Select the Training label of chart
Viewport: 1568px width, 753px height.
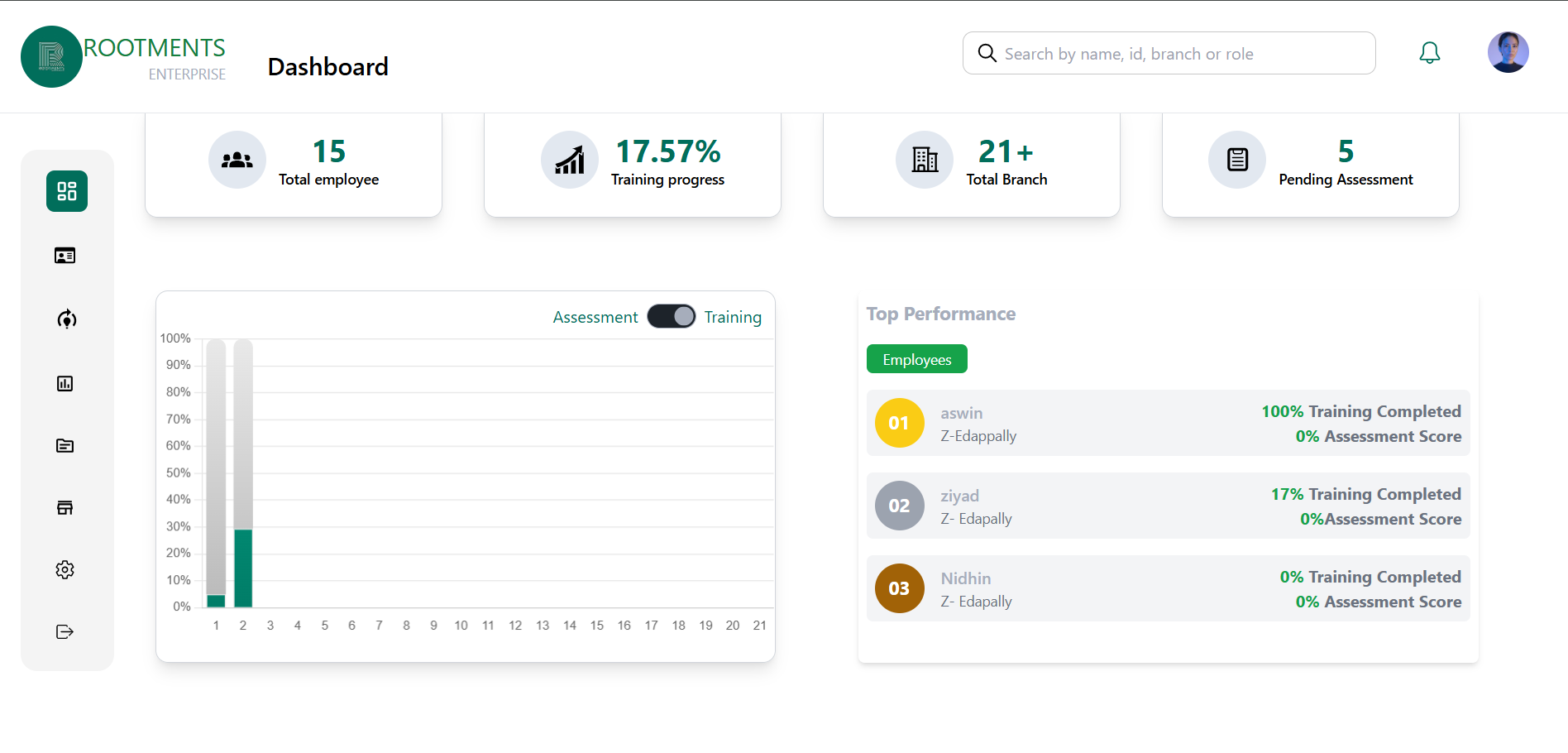(x=733, y=317)
